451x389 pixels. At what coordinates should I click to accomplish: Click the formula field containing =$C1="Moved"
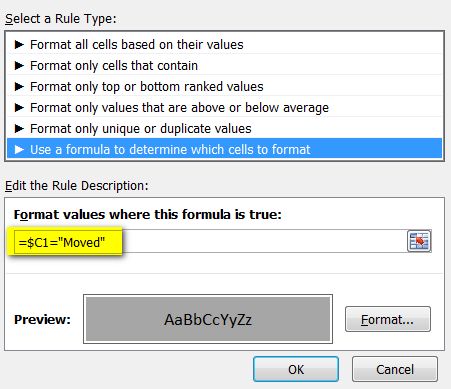(x=211, y=241)
